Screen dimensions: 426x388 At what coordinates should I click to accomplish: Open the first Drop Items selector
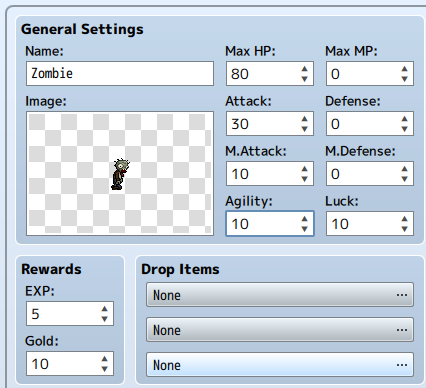(x=280, y=295)
